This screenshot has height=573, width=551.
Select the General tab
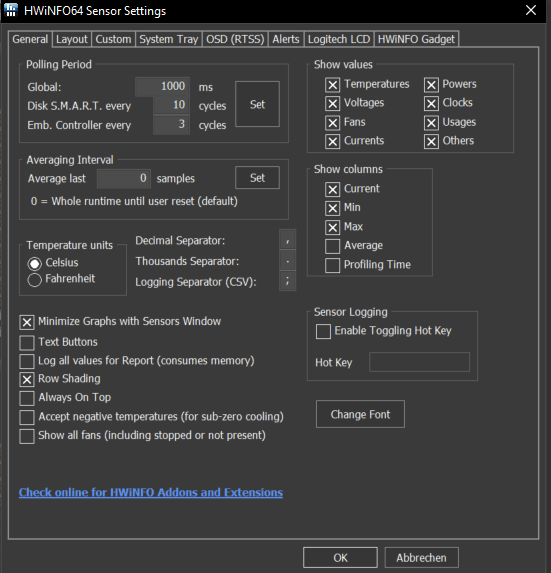pyautogui.click(x=30, y=39)
